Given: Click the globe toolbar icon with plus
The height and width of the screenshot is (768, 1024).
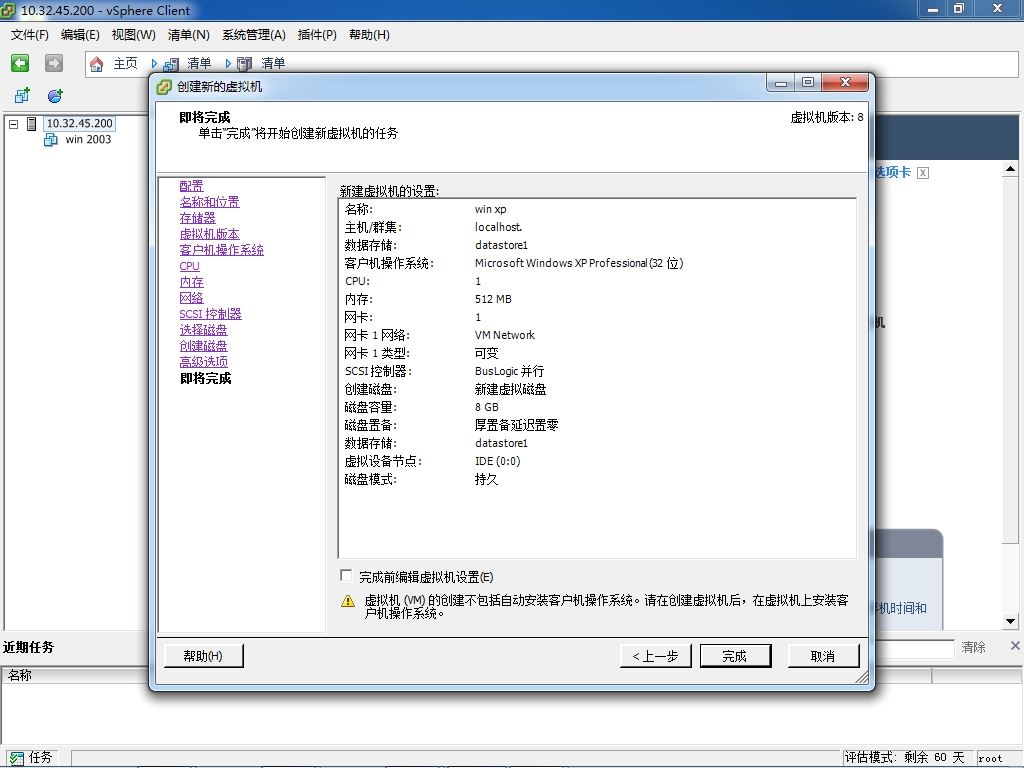Looking at the screenshot, I should [x=55, y=95].
